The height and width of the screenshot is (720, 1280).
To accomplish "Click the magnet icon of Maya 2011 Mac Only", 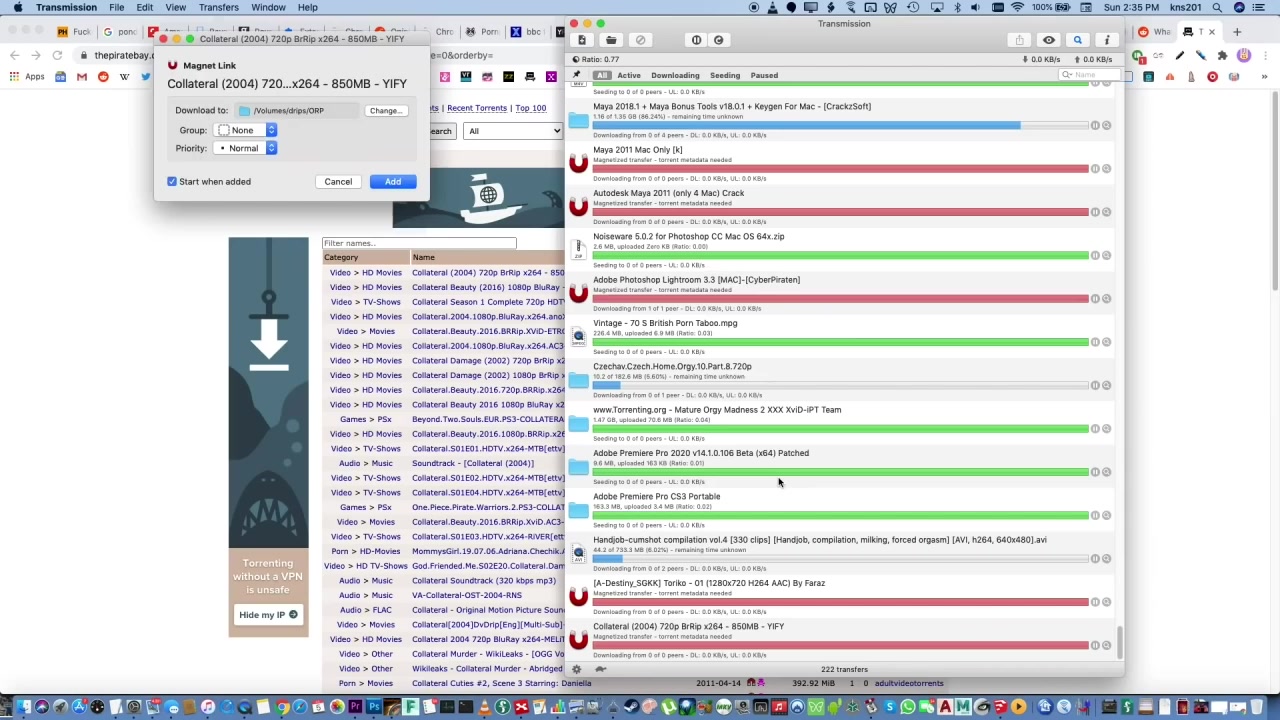I will click(578, 163).
